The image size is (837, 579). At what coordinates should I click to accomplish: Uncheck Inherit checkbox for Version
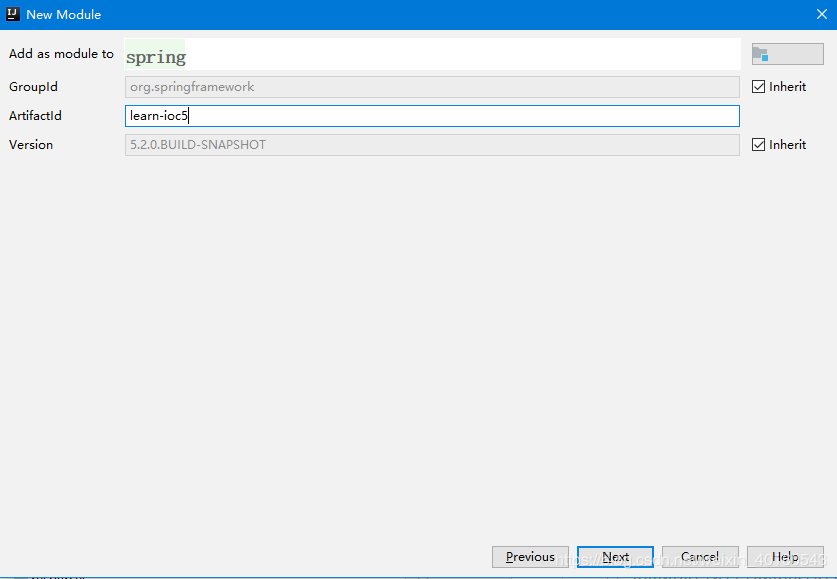[x=758, y=145]
